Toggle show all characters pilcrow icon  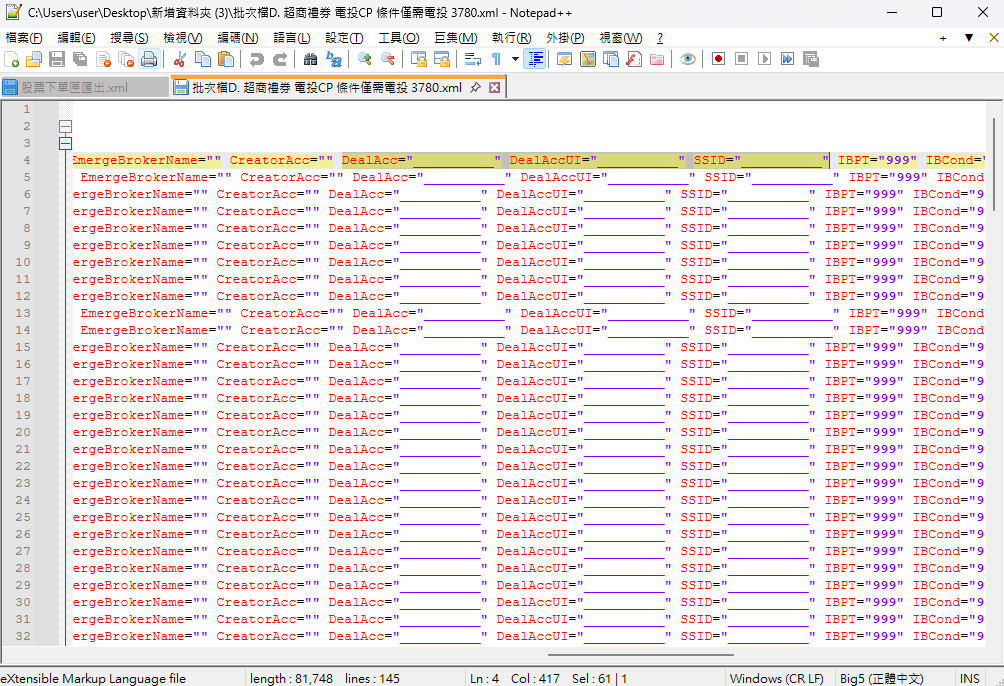coord(496,60)
